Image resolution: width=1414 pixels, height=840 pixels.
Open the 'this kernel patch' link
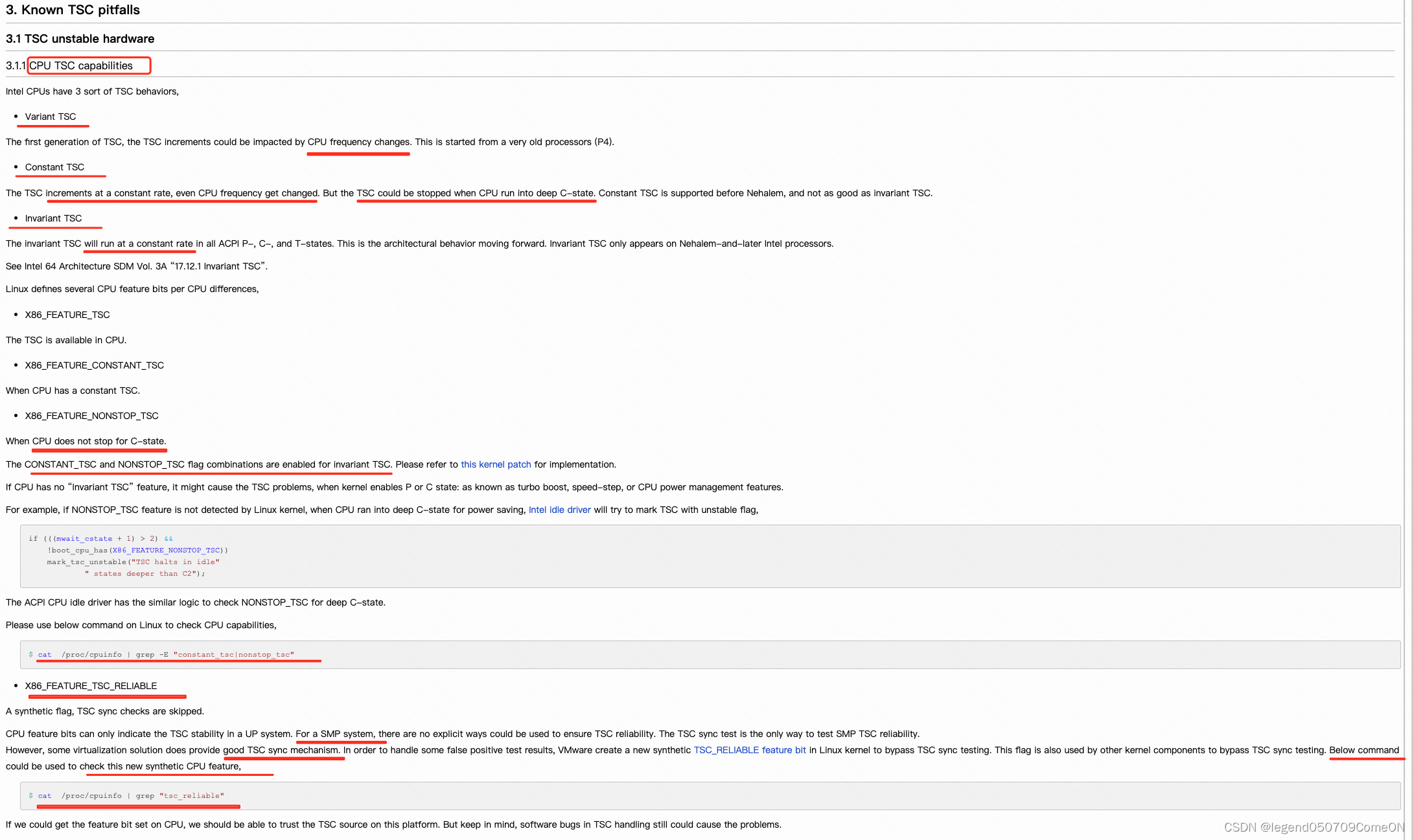(x=495, y=464)
